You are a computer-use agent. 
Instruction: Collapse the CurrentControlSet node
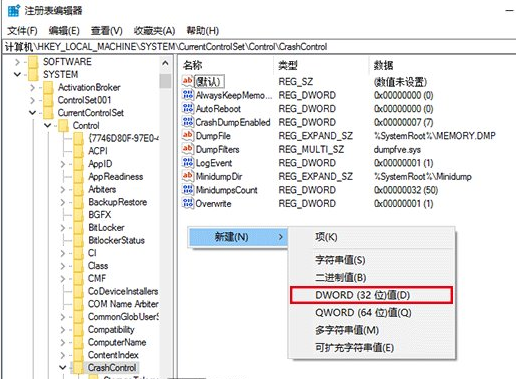[x=32, y=113]
